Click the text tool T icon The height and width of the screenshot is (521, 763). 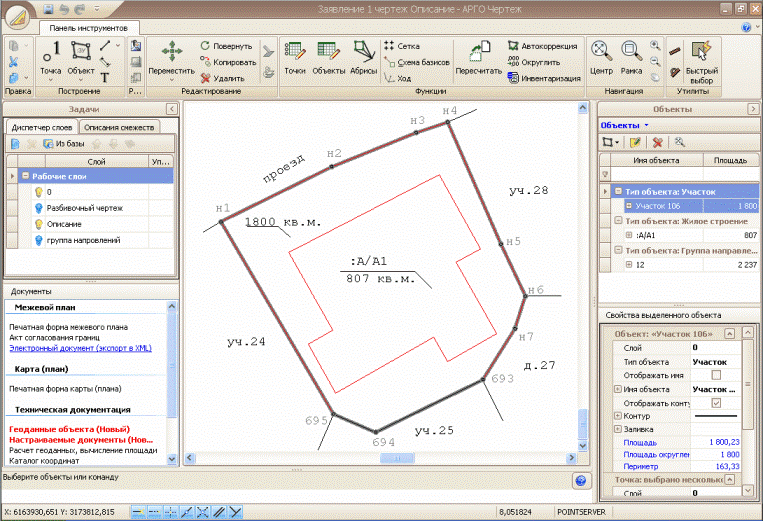click(x=105, y=77)
